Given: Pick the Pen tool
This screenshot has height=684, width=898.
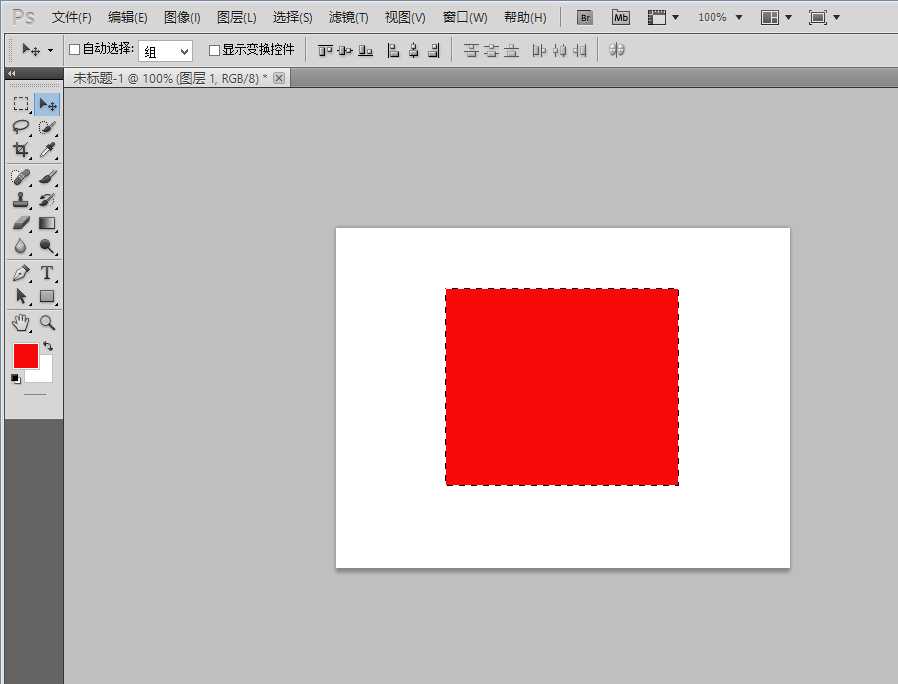Looking at the screenshot, I should [20, 273].
